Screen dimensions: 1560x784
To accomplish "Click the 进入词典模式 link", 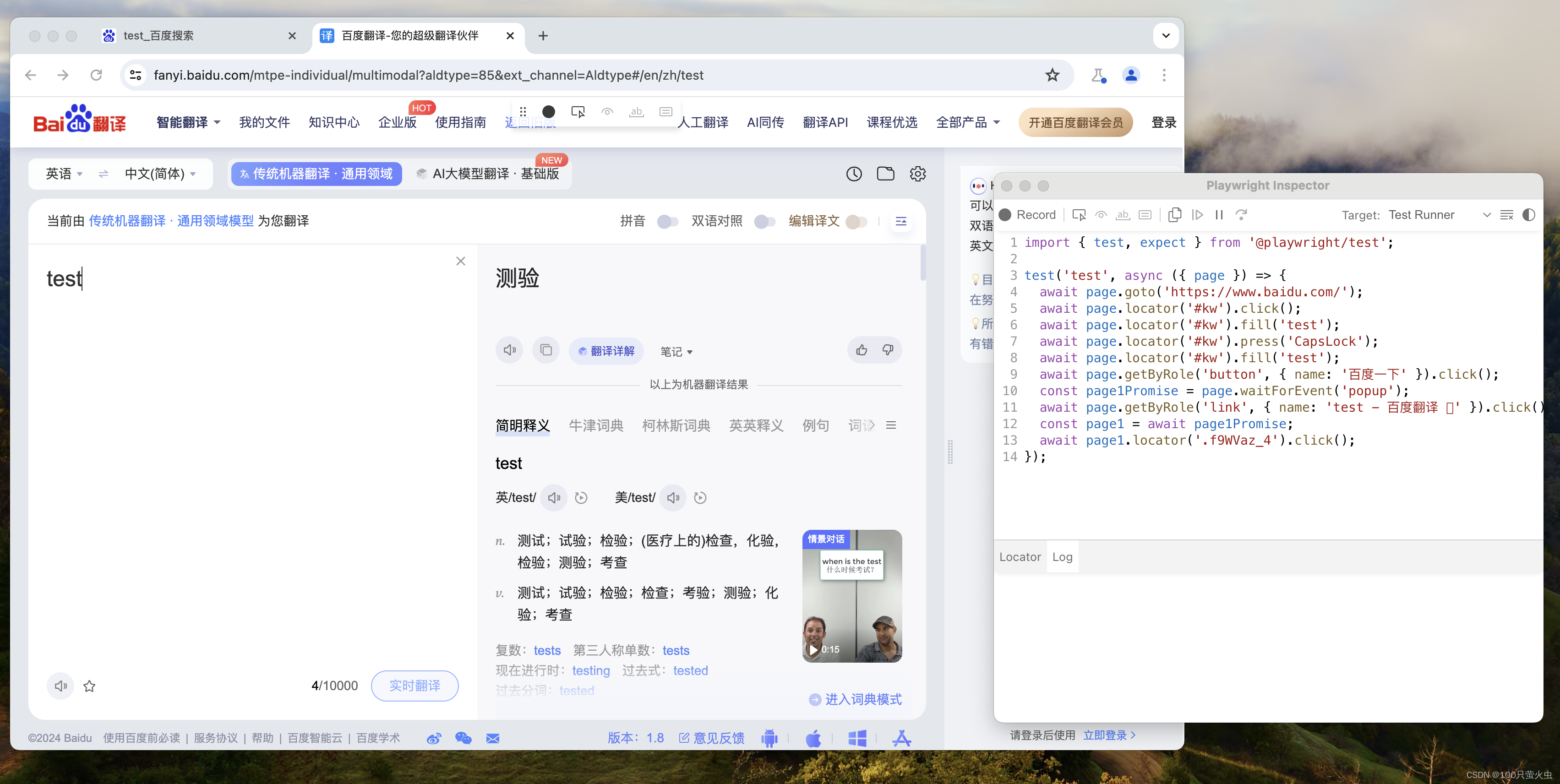I will pyautogui.click(x=855, y=699).
